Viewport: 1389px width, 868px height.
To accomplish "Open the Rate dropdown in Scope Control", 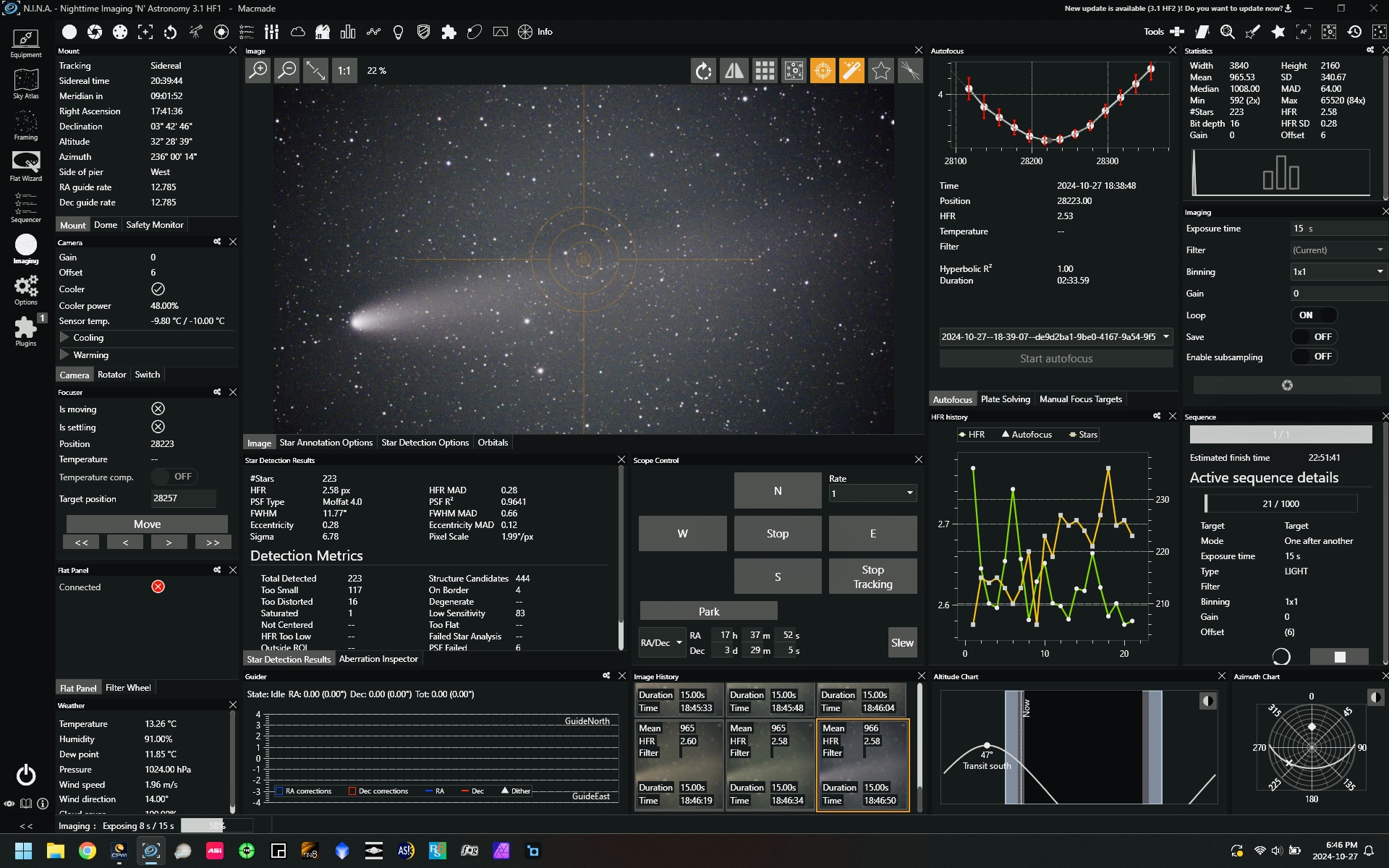I will [x=872, y=493].
